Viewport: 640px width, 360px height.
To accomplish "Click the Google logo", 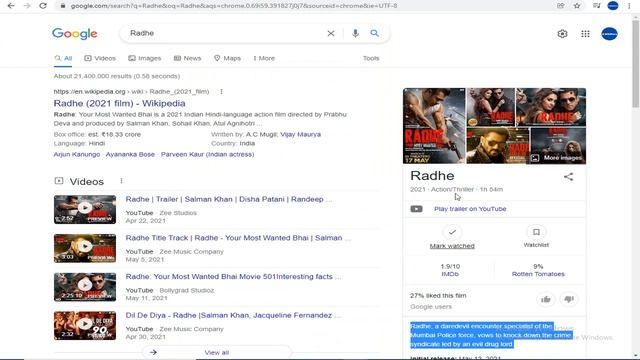I will coord(75,33).
